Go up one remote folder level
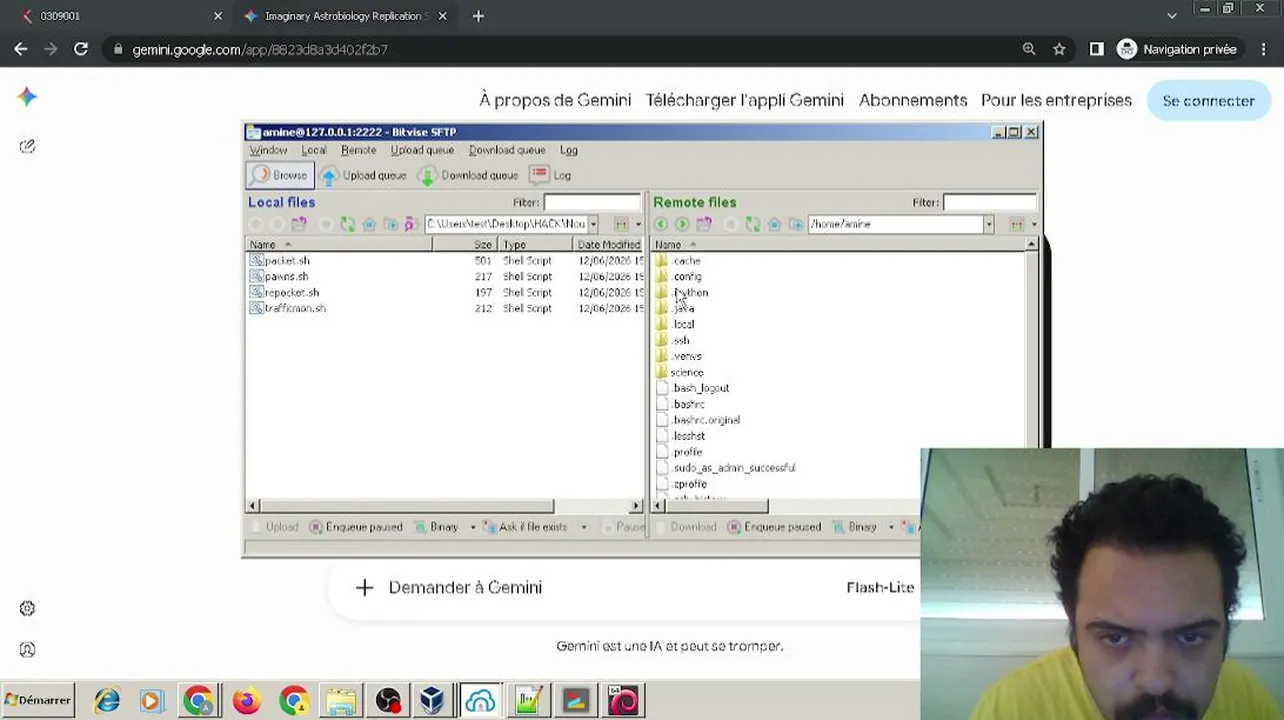This screenshot has width=1284, height=720. [704, 224]
